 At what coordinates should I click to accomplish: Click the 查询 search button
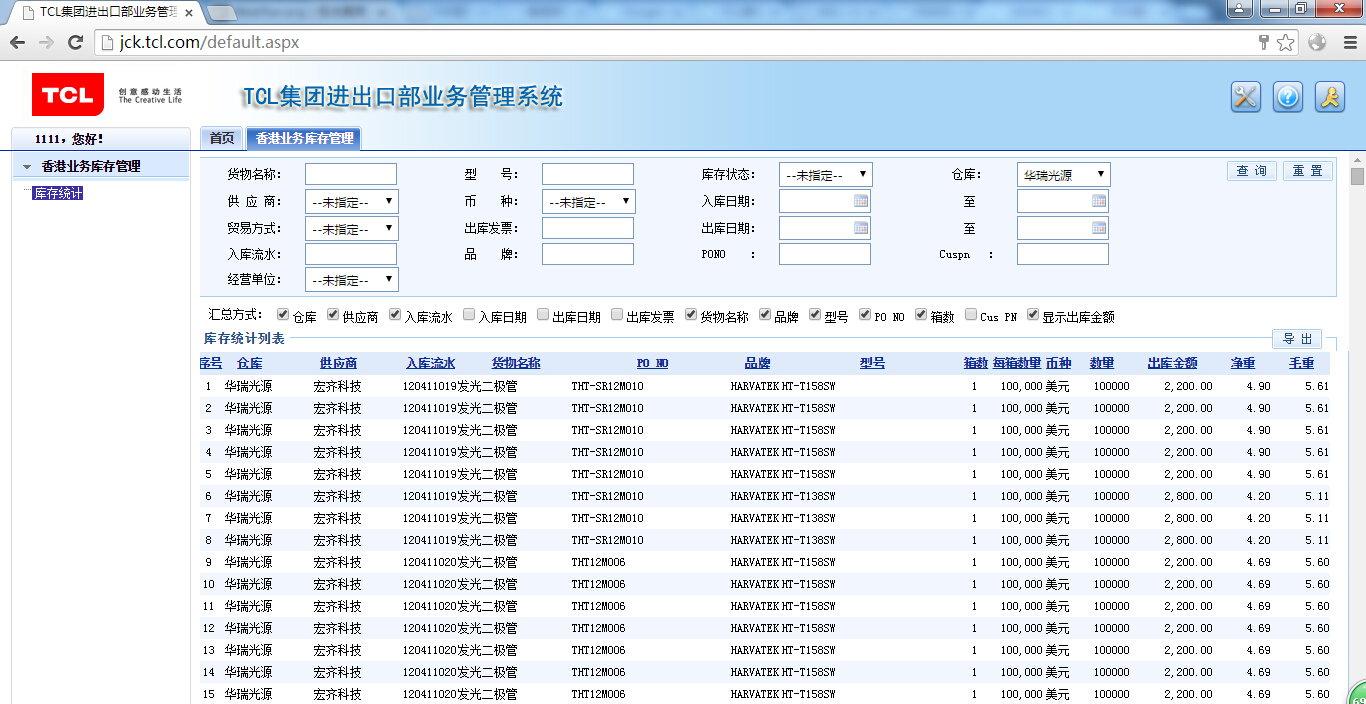coord(1252,171)
